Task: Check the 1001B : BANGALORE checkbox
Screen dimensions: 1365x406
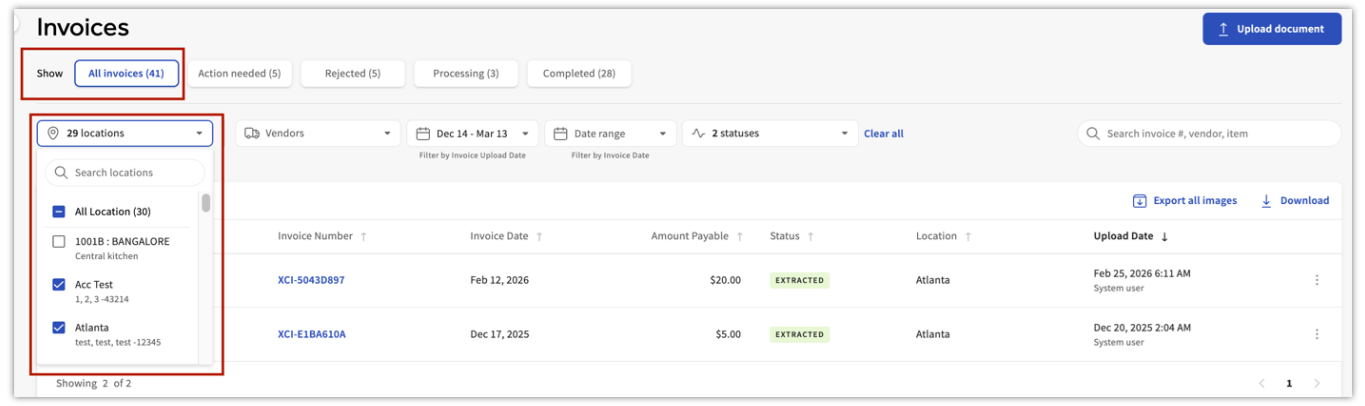Action: pyautogui.click(x=59, y=242)
